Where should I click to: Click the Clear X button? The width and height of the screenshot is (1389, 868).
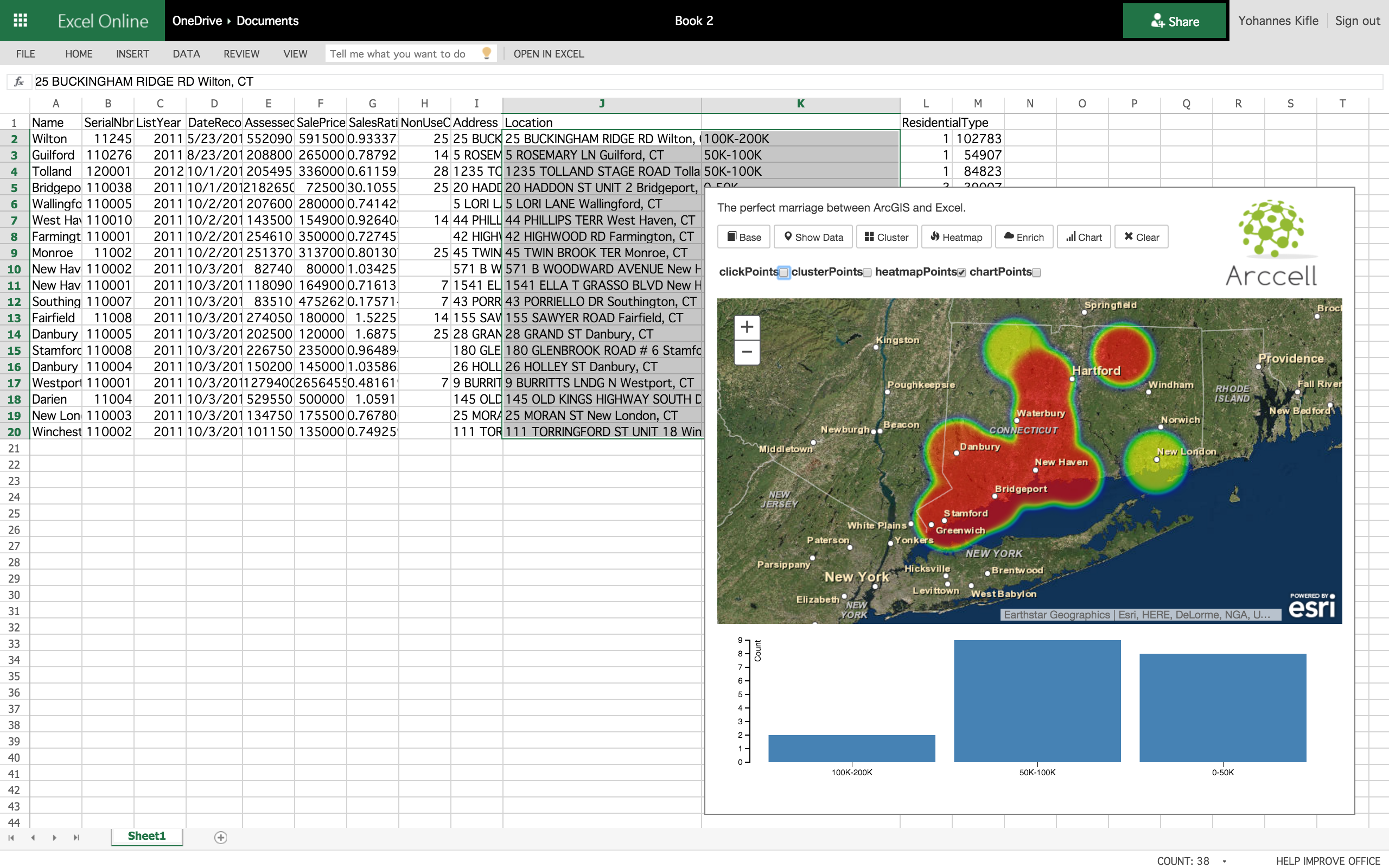(1140, 237)
